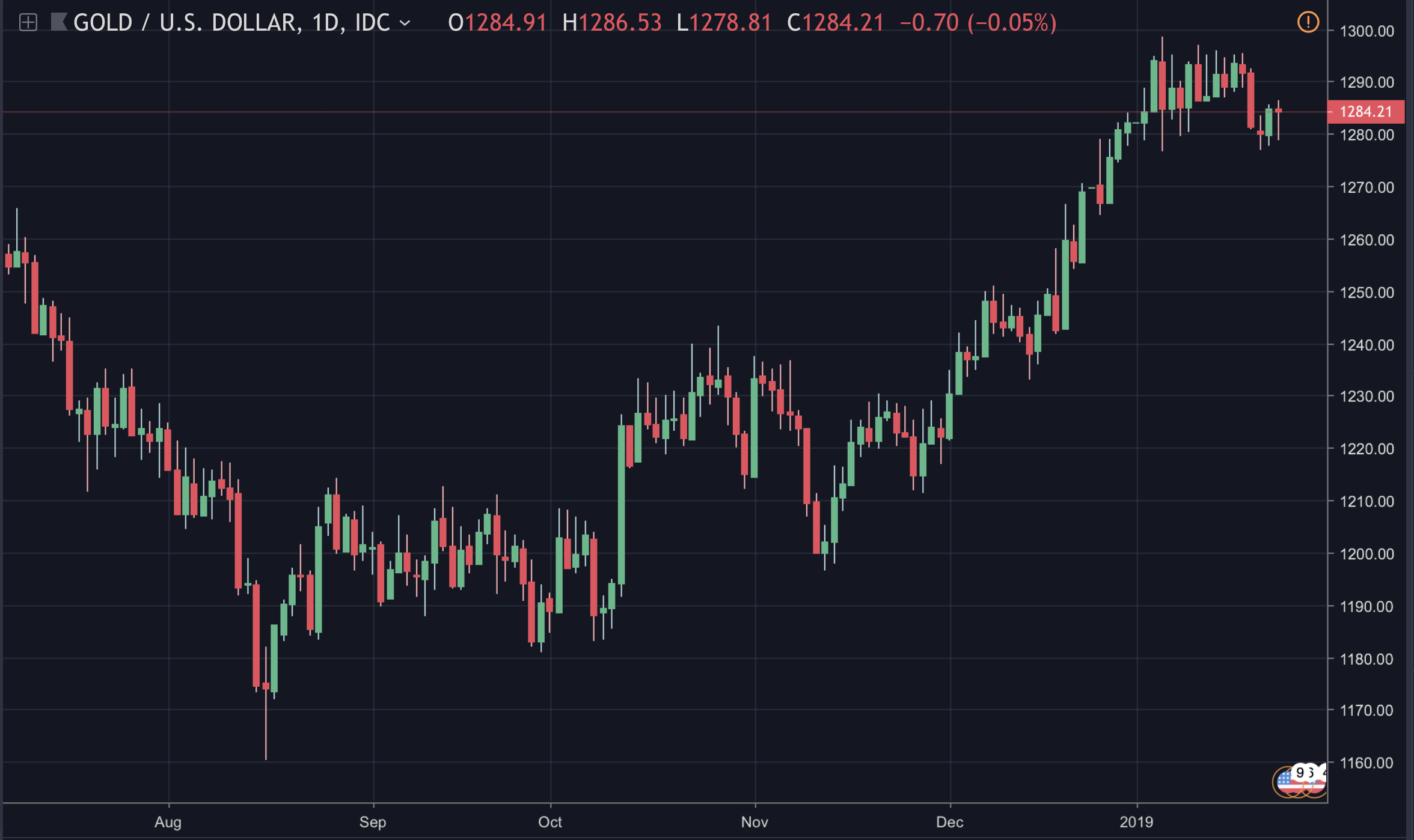Click the 1210.00 price axis label
This screenshot has height=840, width=1414.
coord(1367,502)
